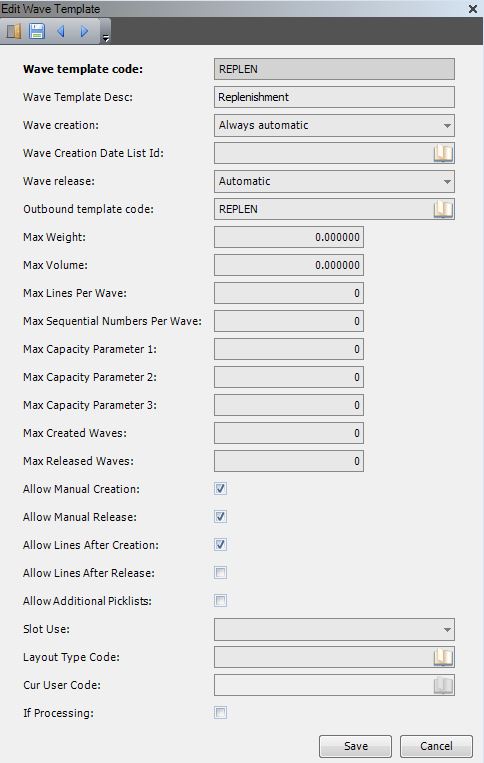
Task: Click the 'If Processing:' label
Action: (58, 713)
